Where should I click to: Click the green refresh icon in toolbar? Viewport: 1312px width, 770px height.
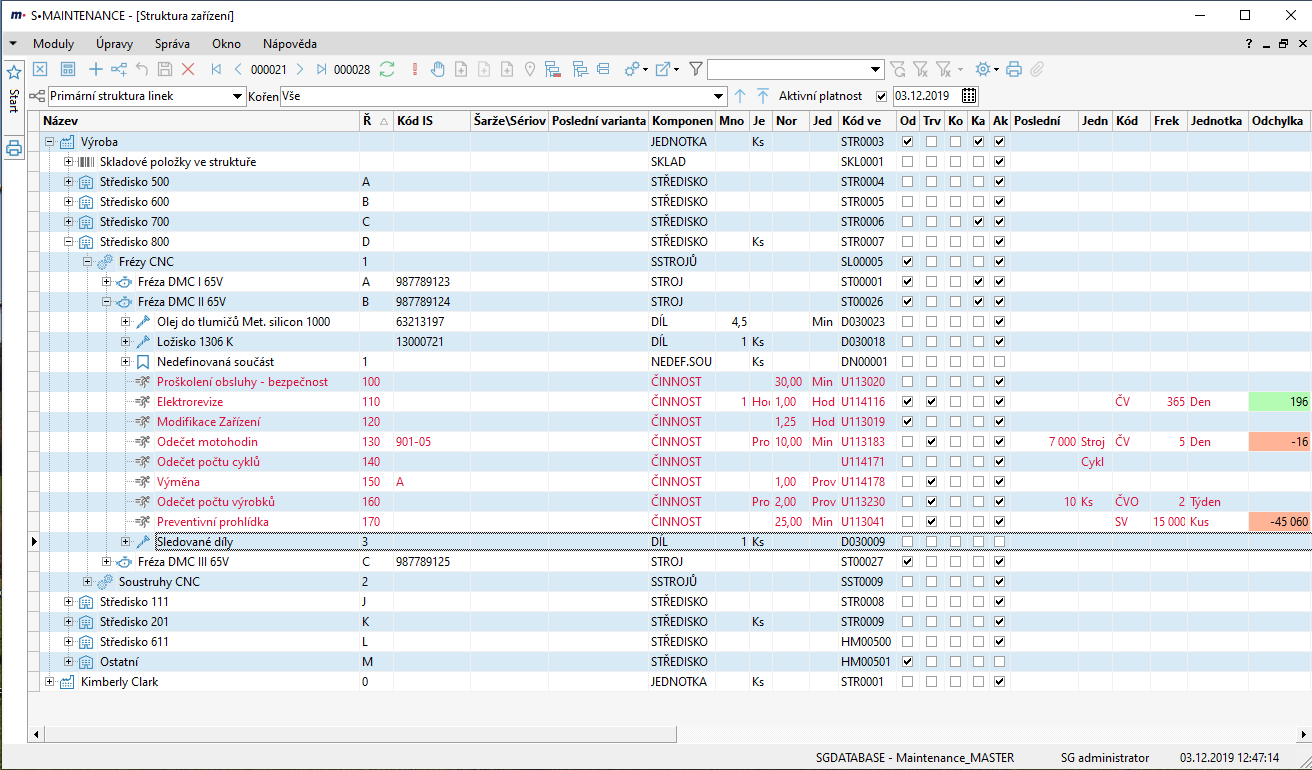pos(386,69)
